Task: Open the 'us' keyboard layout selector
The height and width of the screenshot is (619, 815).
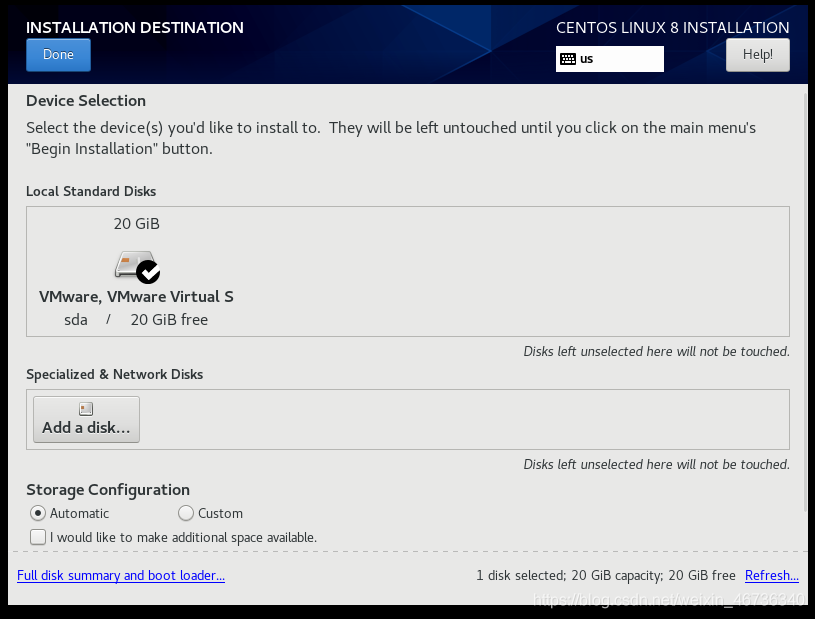Action: 610,59
